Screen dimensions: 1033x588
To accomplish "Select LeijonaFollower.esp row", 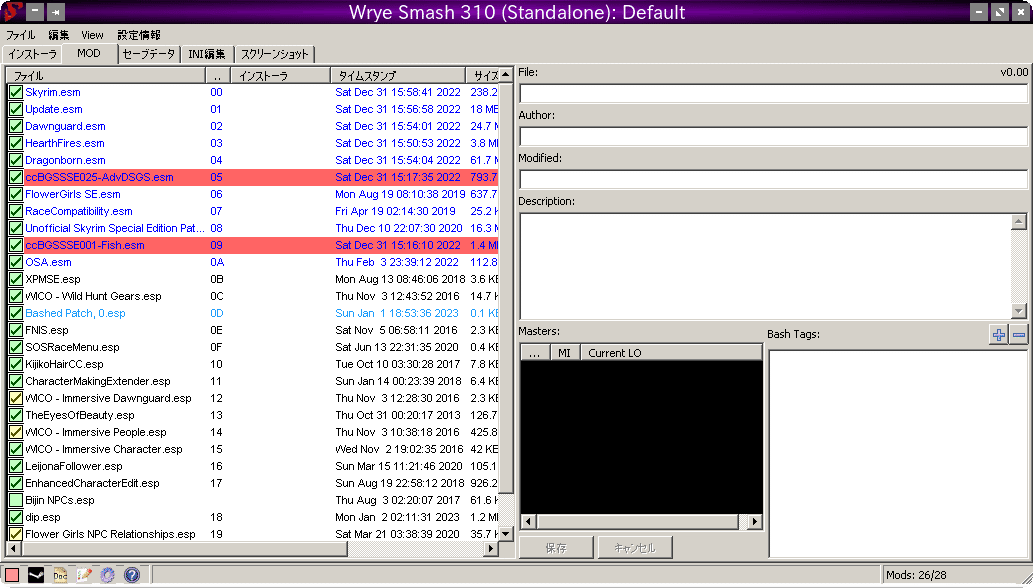I will (x=253, y=466).
